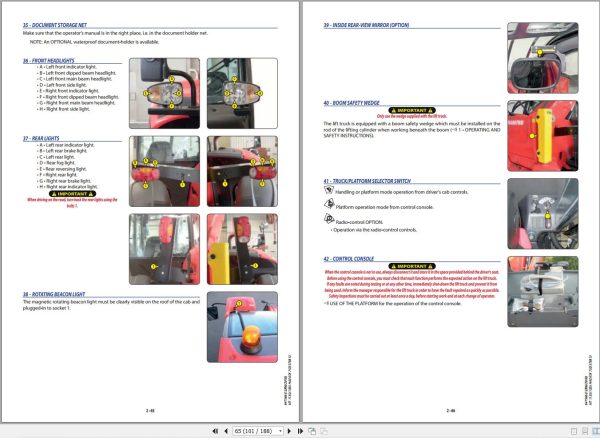600x438 pixels.
Task: Go to the next page
Action: coord(289,431)
